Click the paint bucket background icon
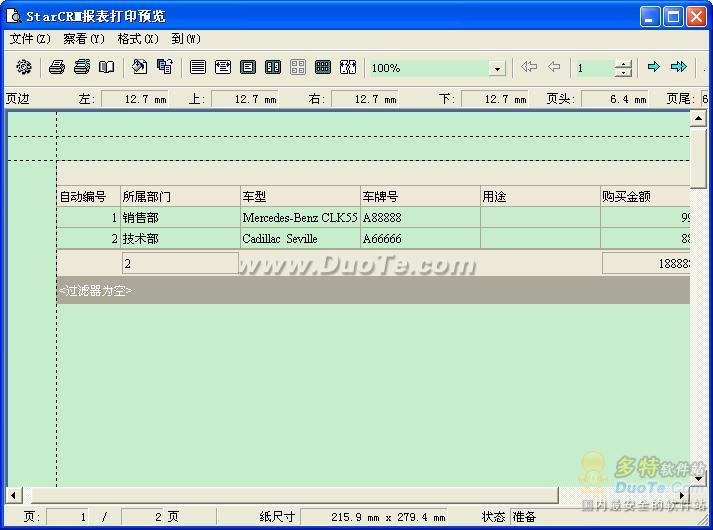 [140, 67]
